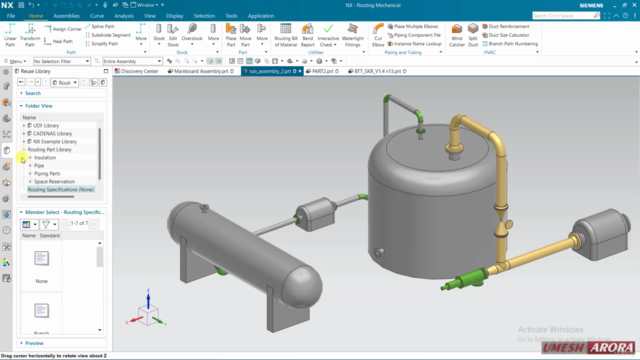The width and height of the screenshot is (640, 360).
Task: Select the Overstock tool
Action: [192, 33]
